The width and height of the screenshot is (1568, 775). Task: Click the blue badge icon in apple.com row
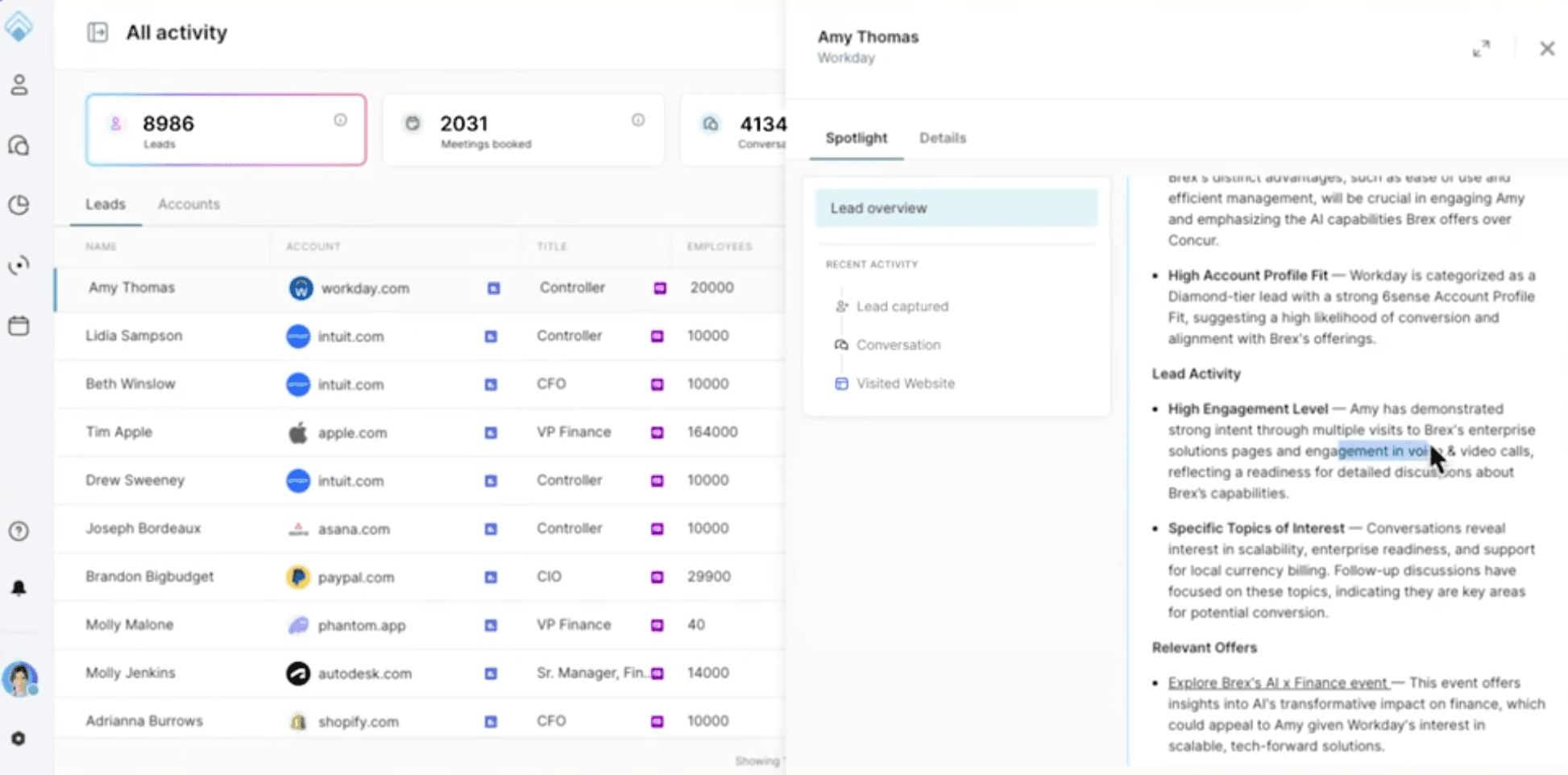(491, 433)
